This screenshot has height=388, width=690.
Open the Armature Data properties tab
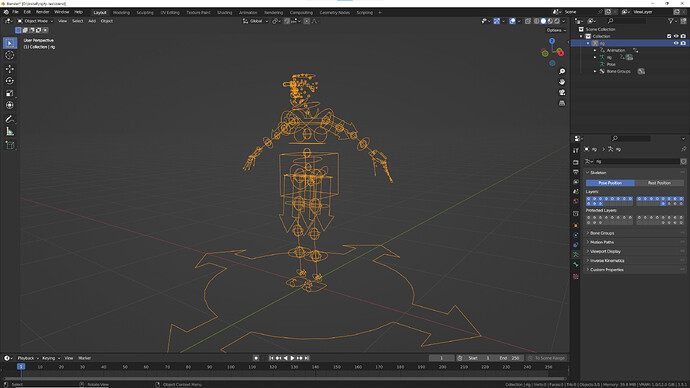(576, 255)
